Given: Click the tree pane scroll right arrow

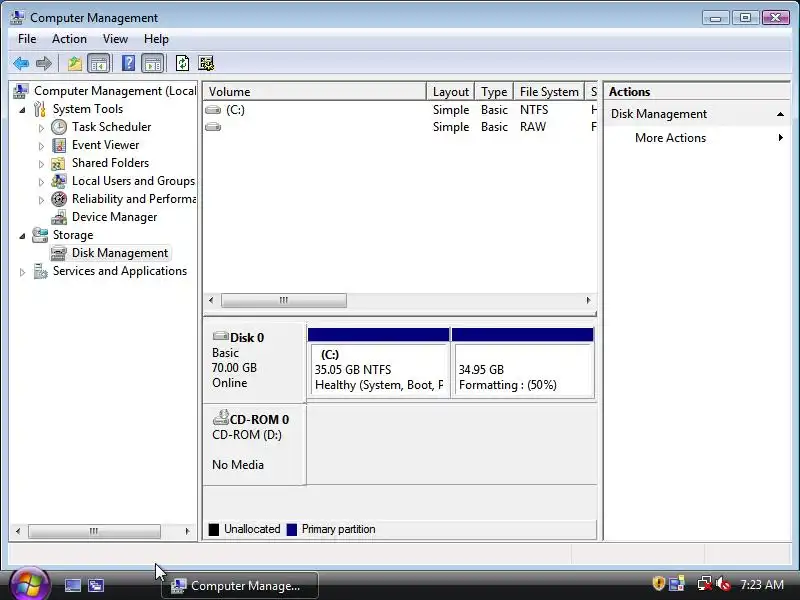Looking at the screenshot, I should pyautogui.click(x=187, y=531).
